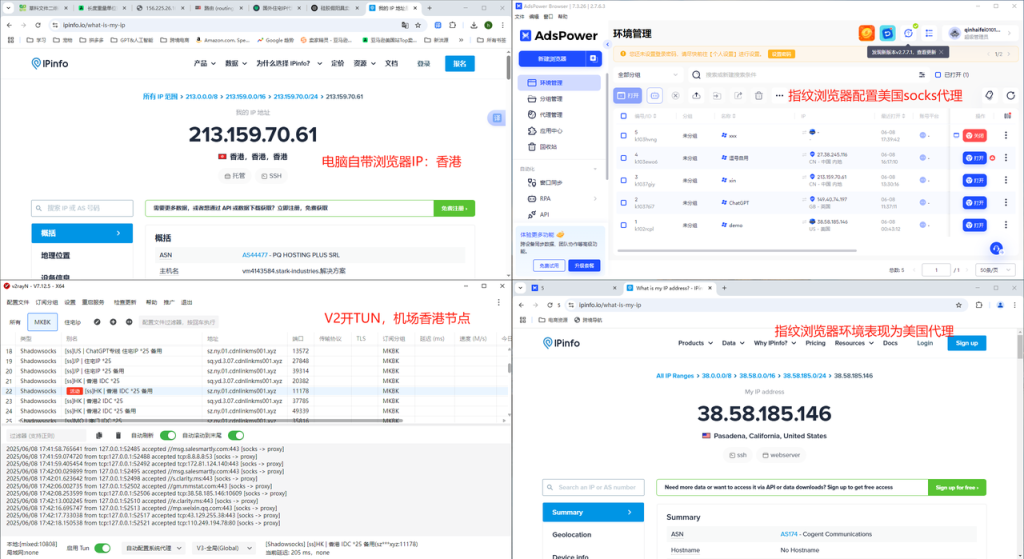Click the blue open button on demo profile

974,225
